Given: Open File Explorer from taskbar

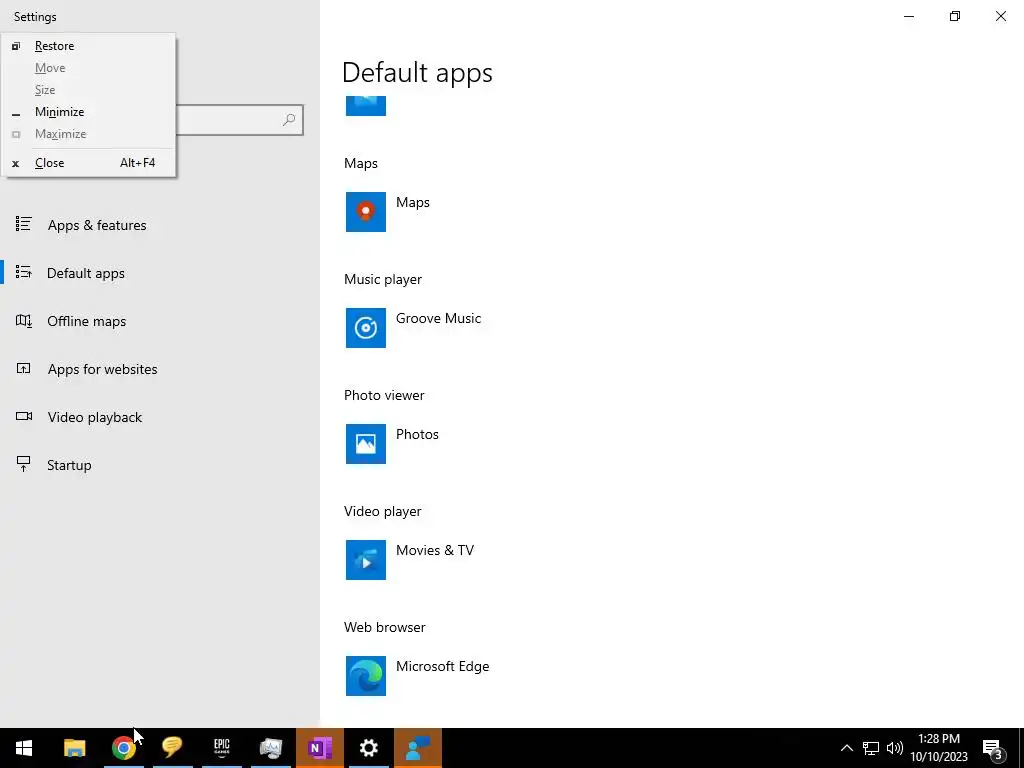Looking at the screenshot, I should click(74, 748).
